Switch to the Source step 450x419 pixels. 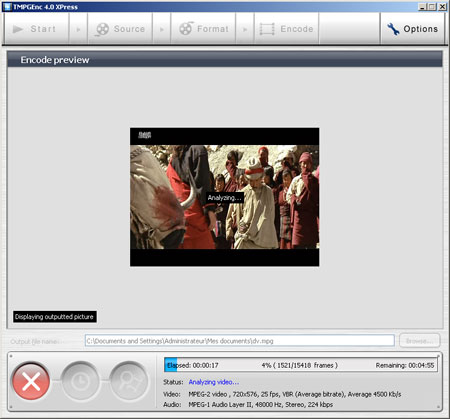tap(120, 29)
